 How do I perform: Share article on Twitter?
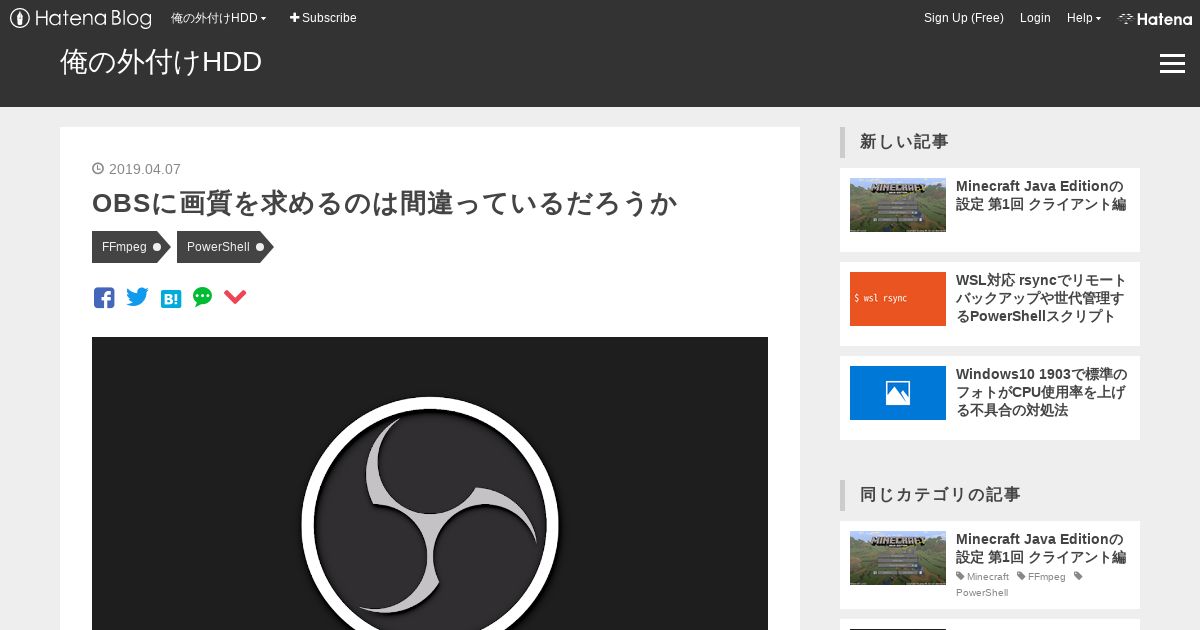click(137, 297)
